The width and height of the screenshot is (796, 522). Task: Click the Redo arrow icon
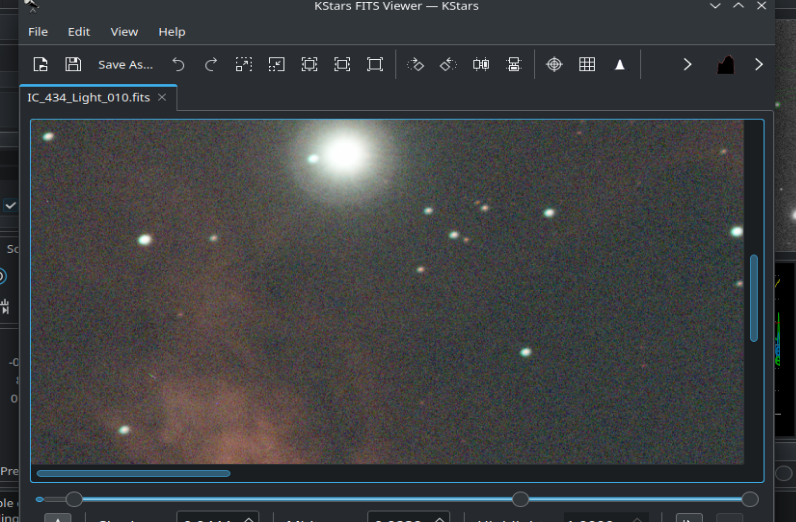tap(211, 64)
